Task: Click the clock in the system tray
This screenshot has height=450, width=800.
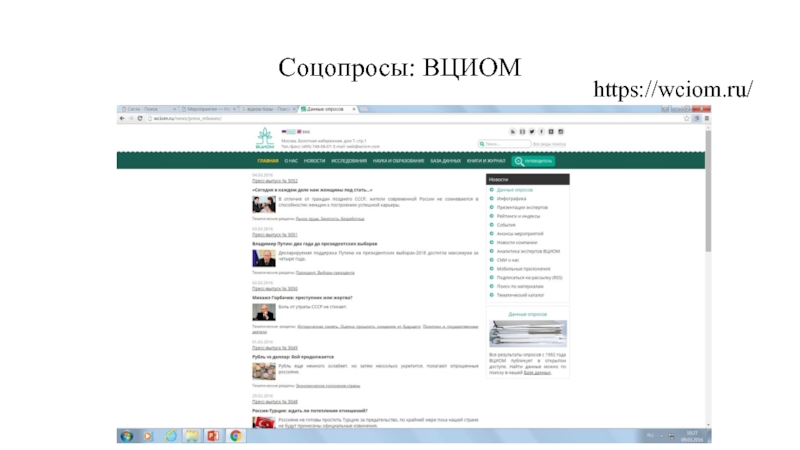Action: coord(692,436)
